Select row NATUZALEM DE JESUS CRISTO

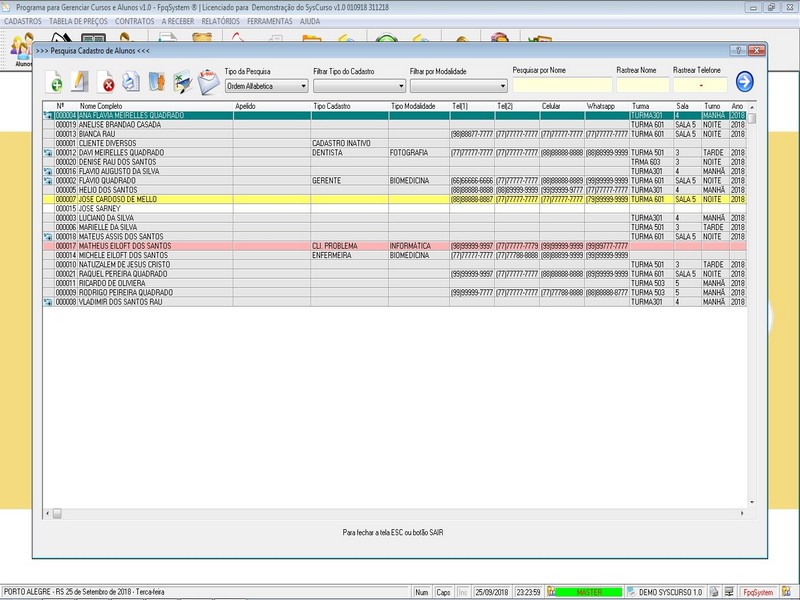(x=394, y=265)
